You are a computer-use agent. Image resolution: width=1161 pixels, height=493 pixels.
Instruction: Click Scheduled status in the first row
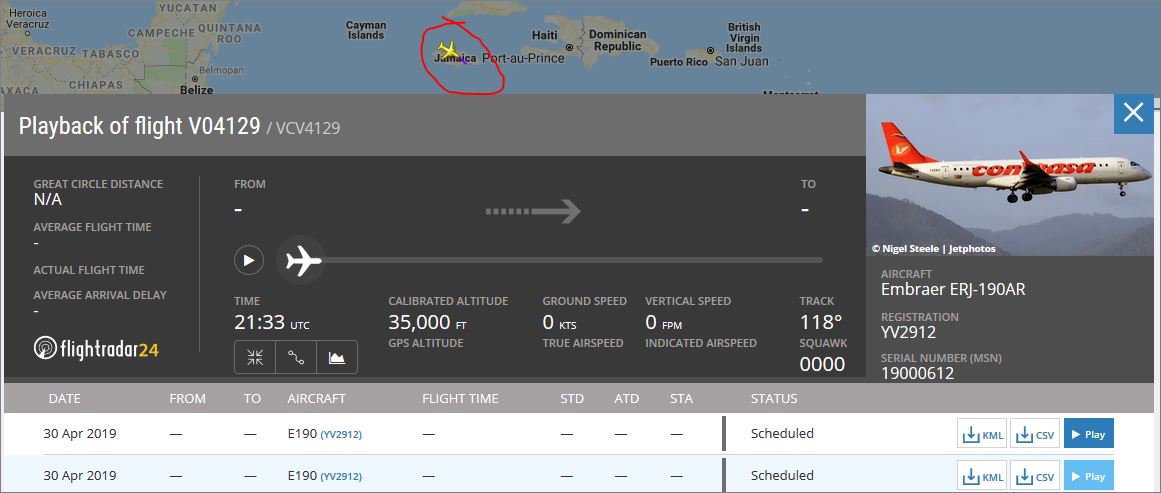782,434
